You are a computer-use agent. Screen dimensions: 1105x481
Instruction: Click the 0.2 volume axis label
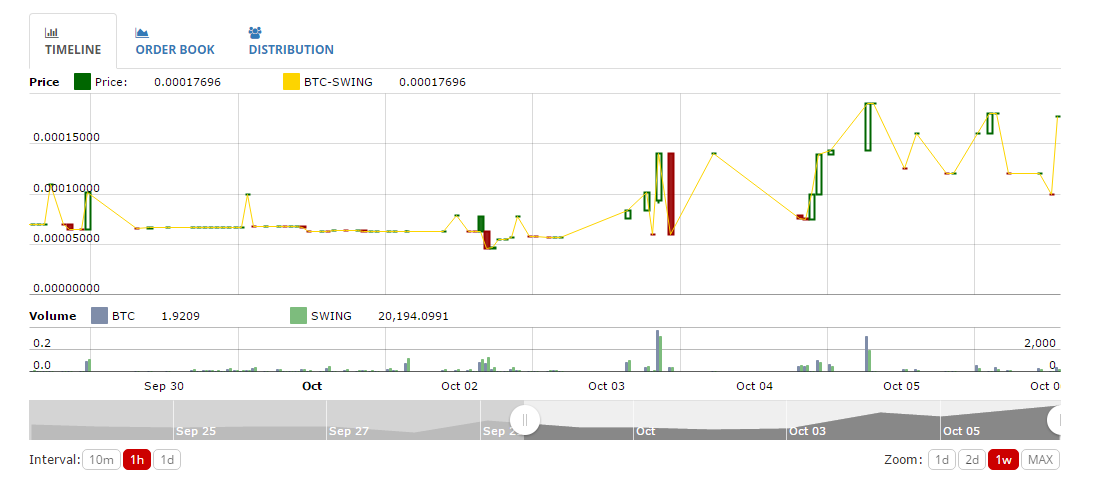click(x=42, y=344)
